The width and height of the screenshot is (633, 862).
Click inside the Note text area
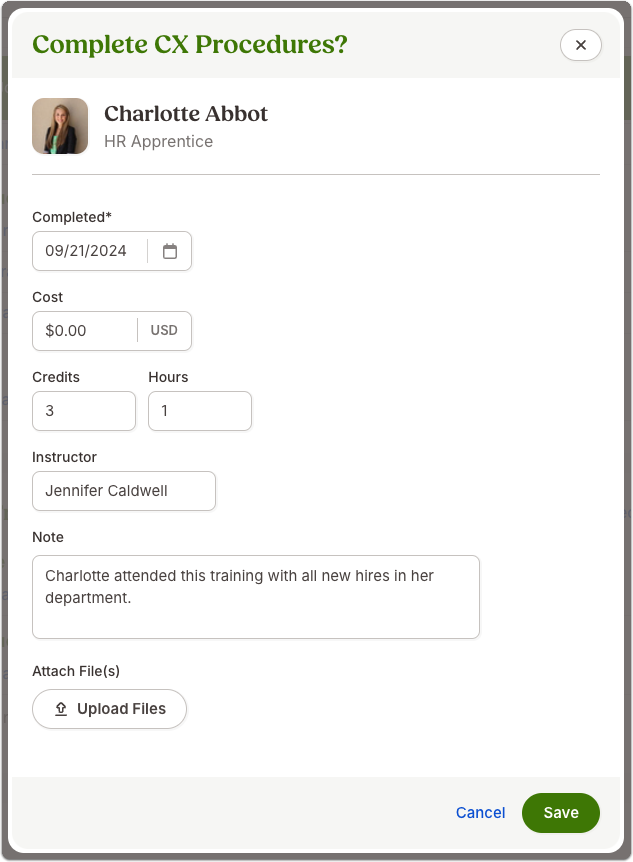click(256, 597)
